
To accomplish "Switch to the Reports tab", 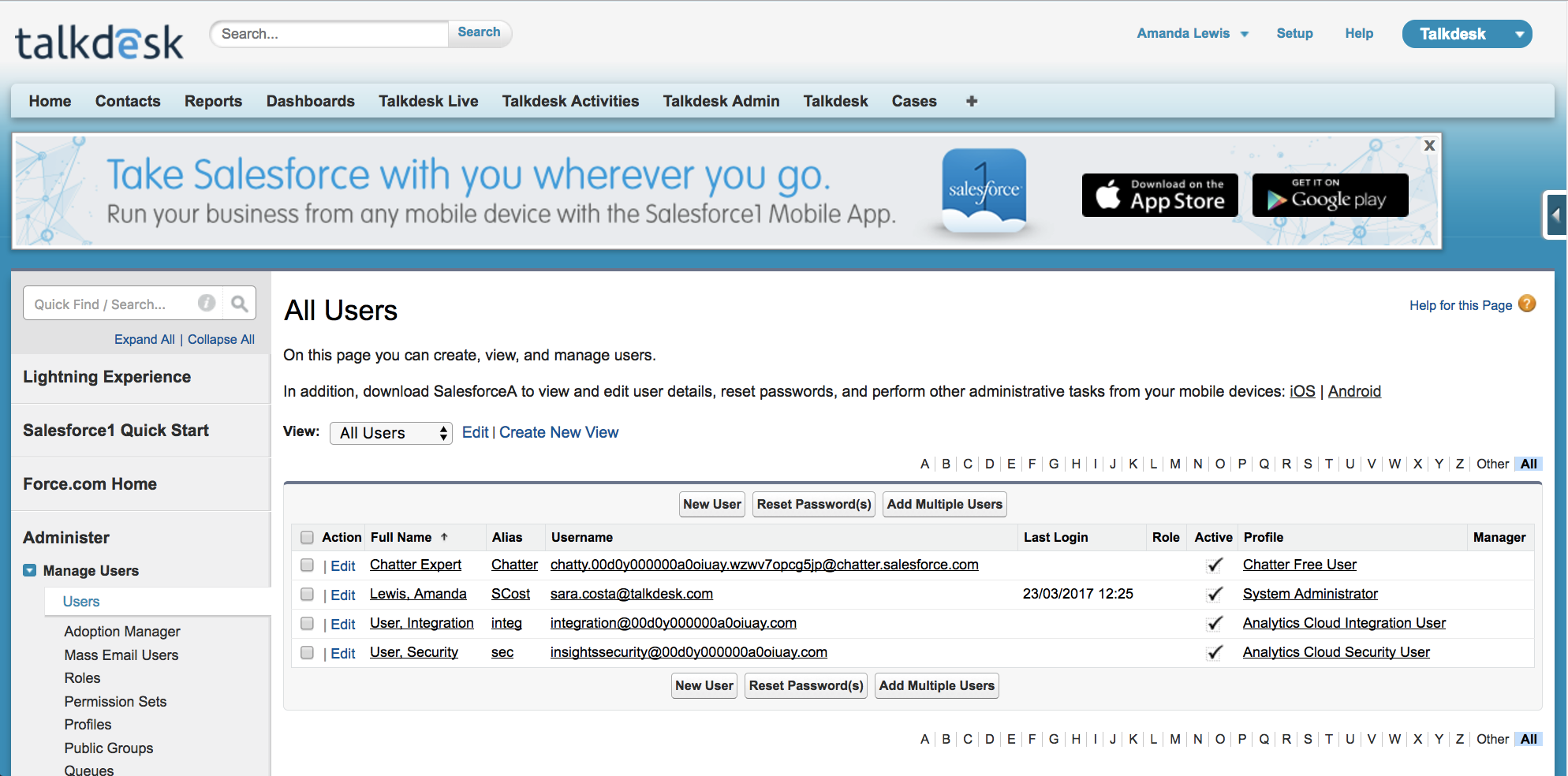I will (x=213, y=101).
